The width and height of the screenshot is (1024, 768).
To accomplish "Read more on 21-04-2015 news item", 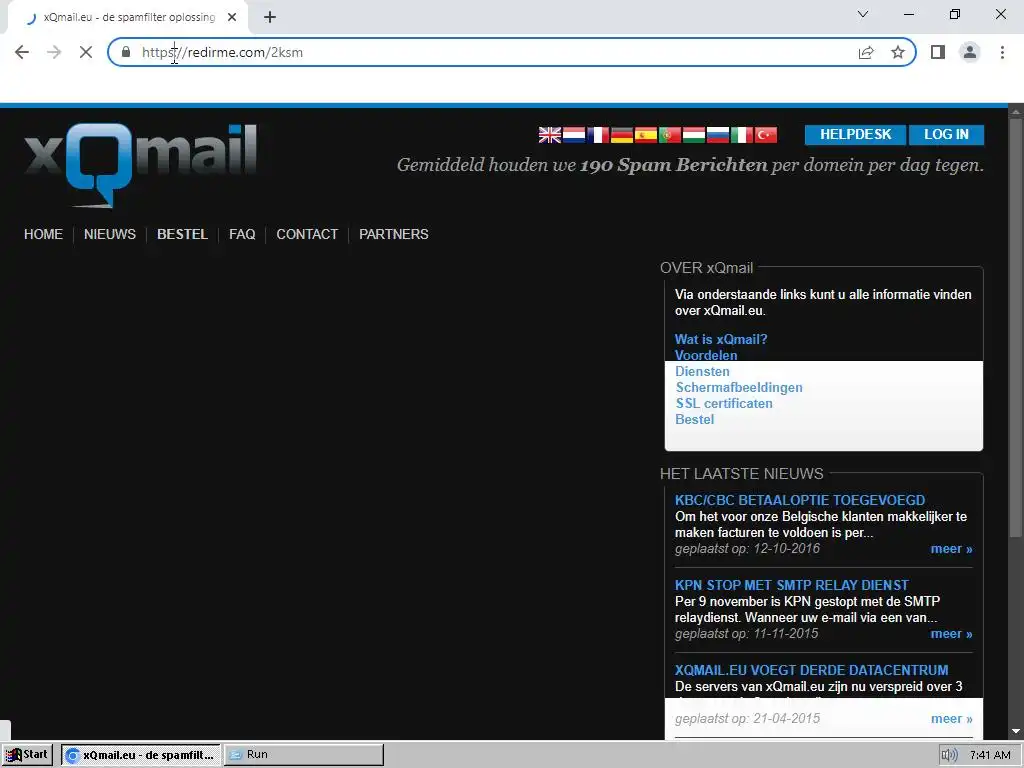I will click(x=952, y=718).
